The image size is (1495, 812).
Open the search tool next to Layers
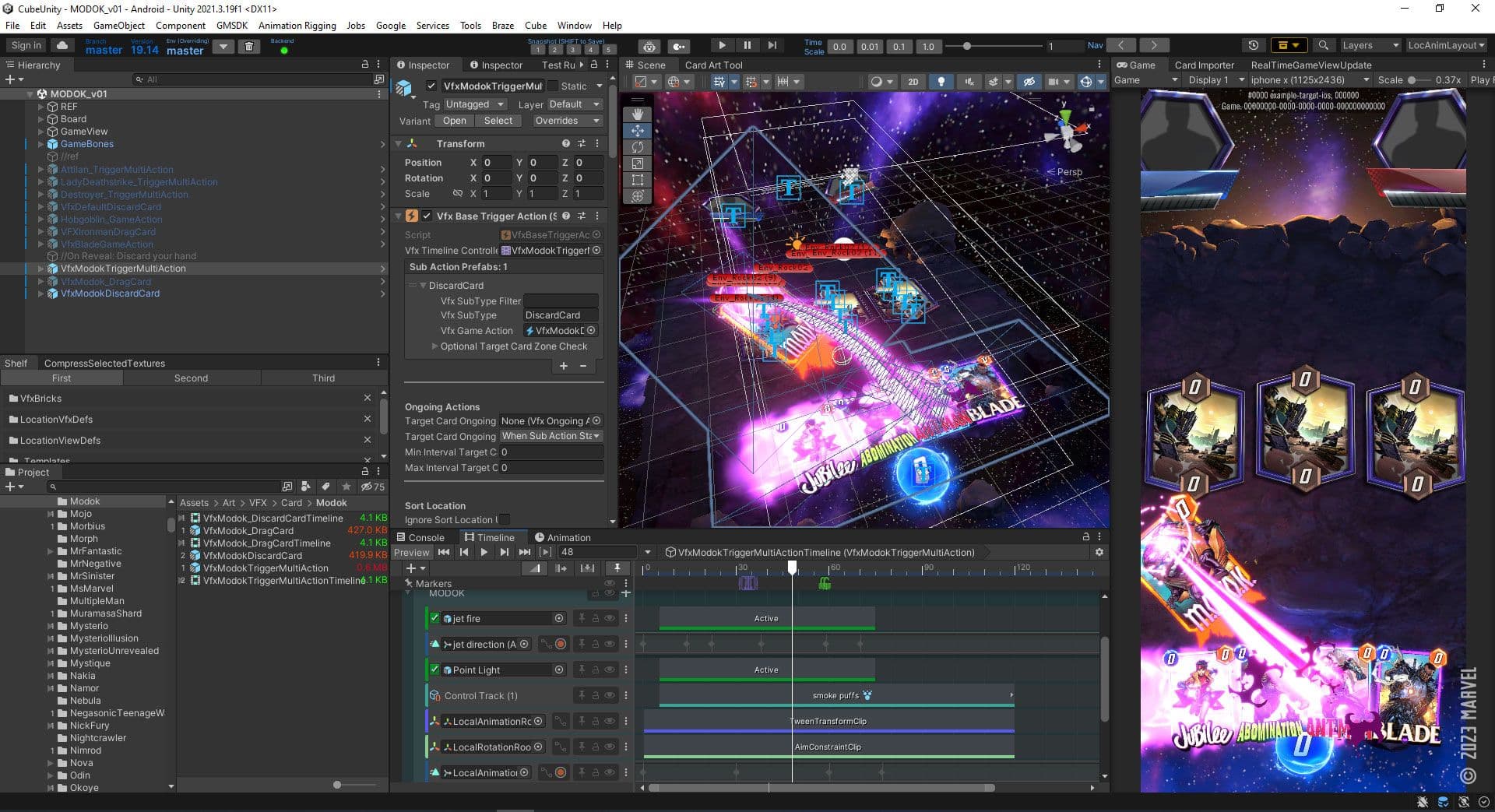[1324, 45]
